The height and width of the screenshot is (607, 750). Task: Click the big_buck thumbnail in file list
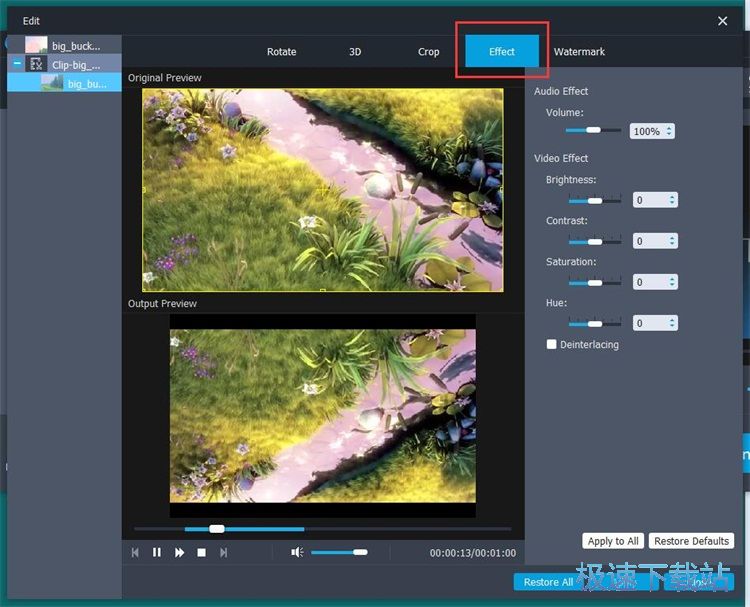click(x=36, y=45)
